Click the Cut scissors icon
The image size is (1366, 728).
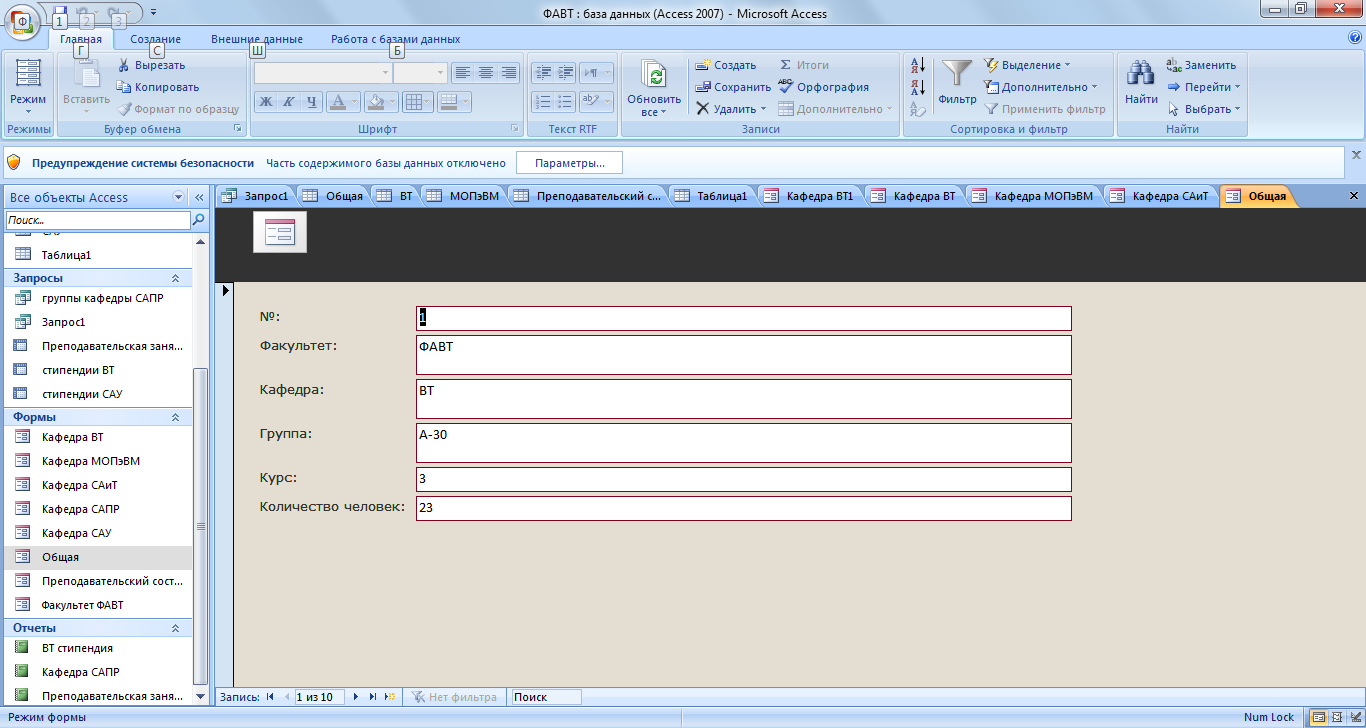(125, 65)
